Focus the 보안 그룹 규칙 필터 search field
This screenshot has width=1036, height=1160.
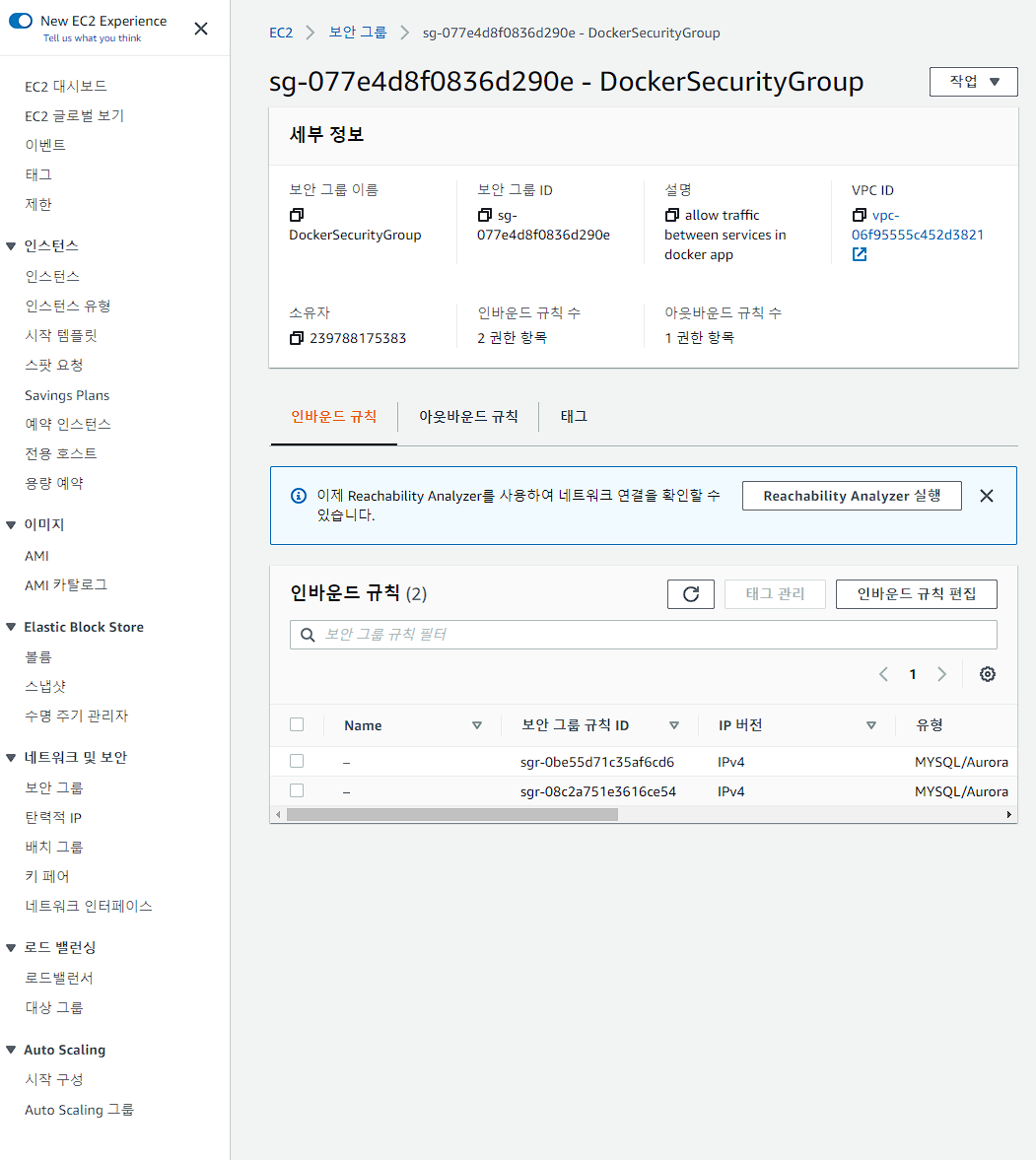coord(643,635)
